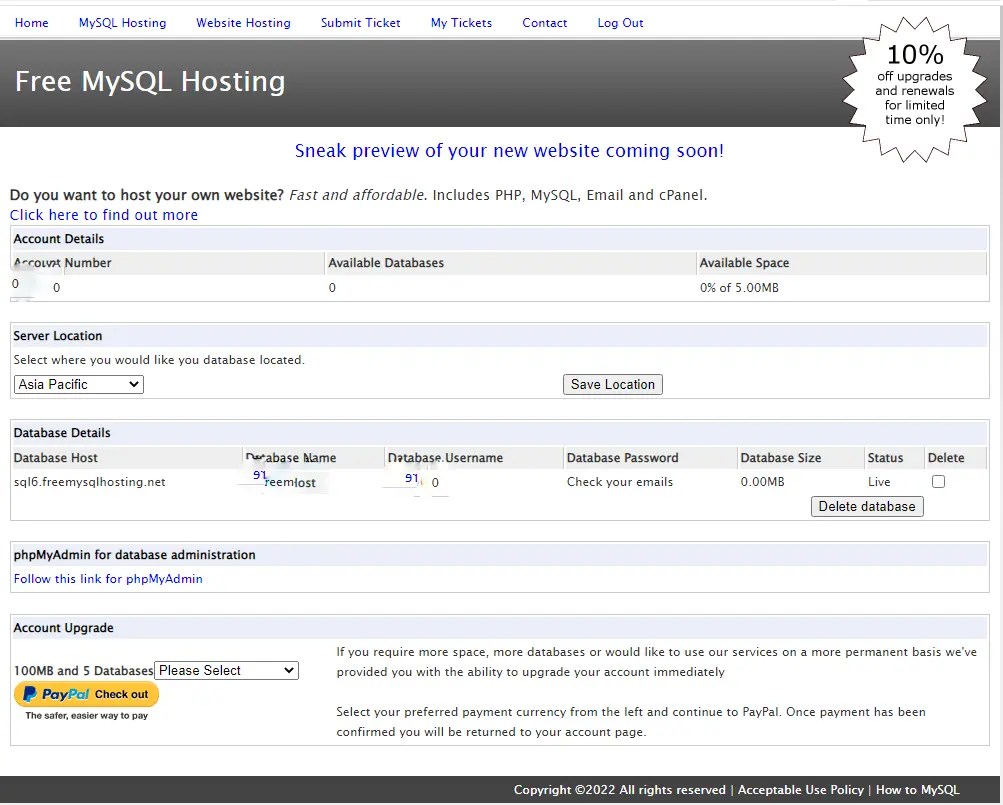This screenshot has width=1003, height=805.
Task: Select Home in the navigation menu
Action: [x=31, y=22]
